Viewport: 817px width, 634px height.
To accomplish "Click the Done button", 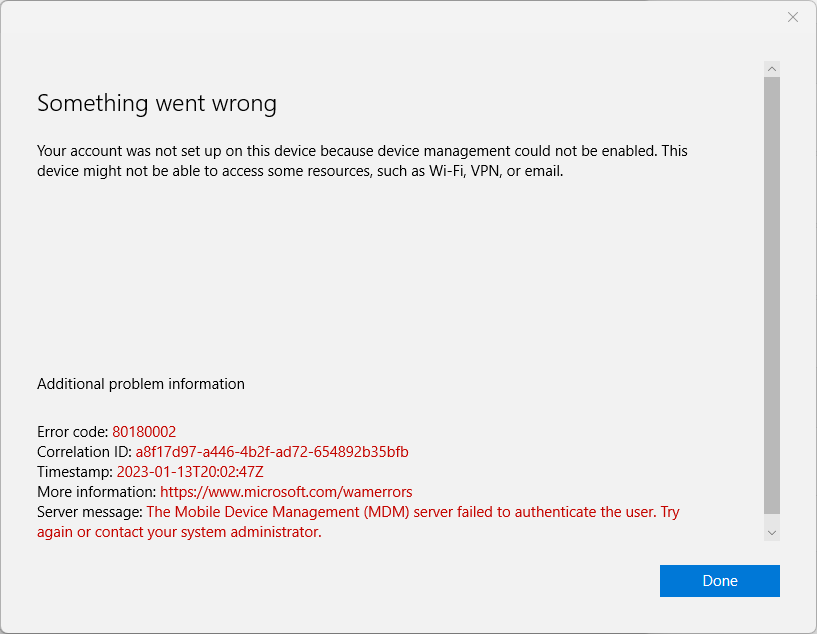I will (x=719, y=581).
